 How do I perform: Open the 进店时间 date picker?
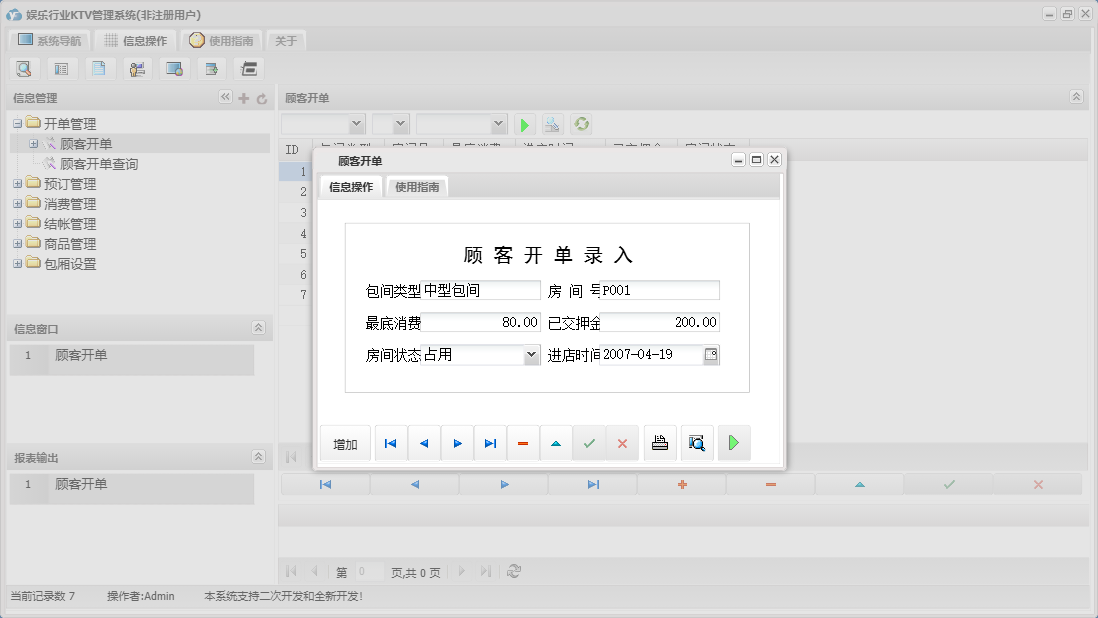point(710,354)
